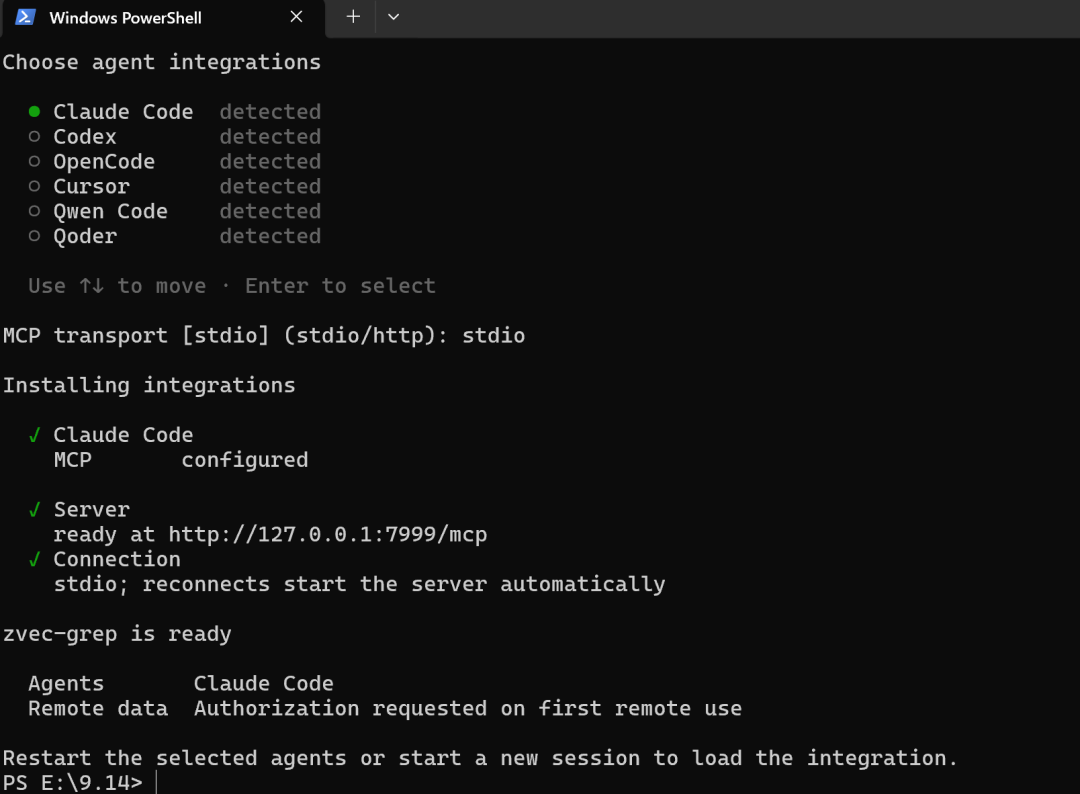Open the http://127.0.0.1:7999/mcp URL

point(328,534)
